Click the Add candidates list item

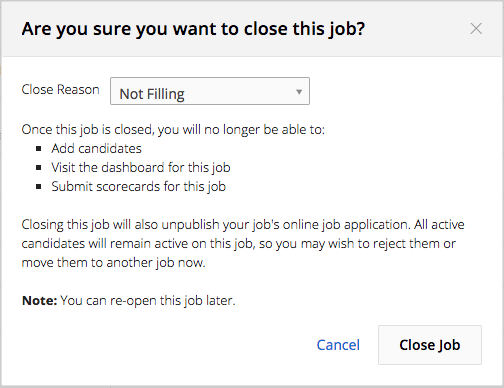97,148
